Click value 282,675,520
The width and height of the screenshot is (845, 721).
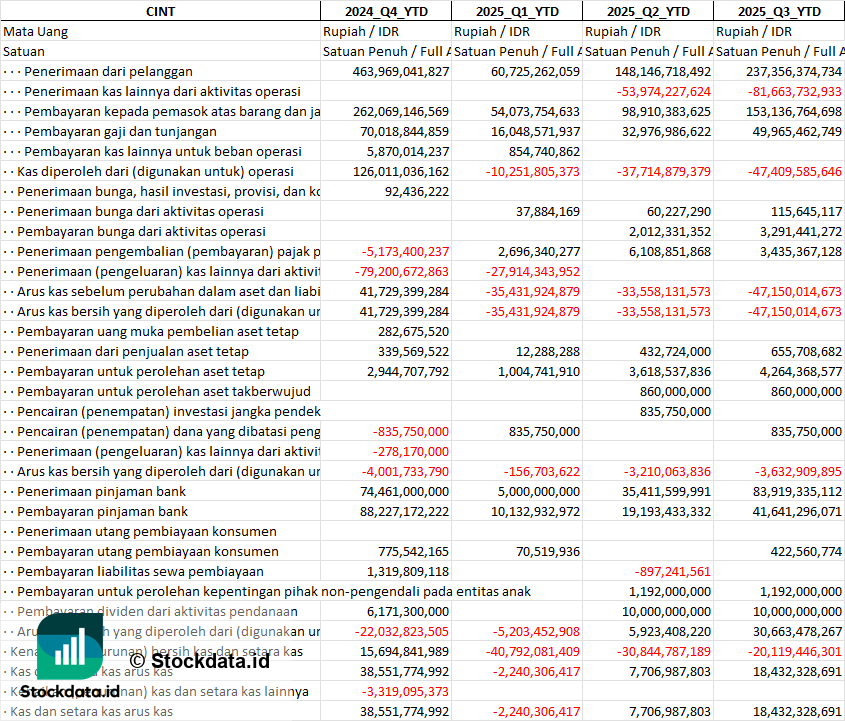413,331
